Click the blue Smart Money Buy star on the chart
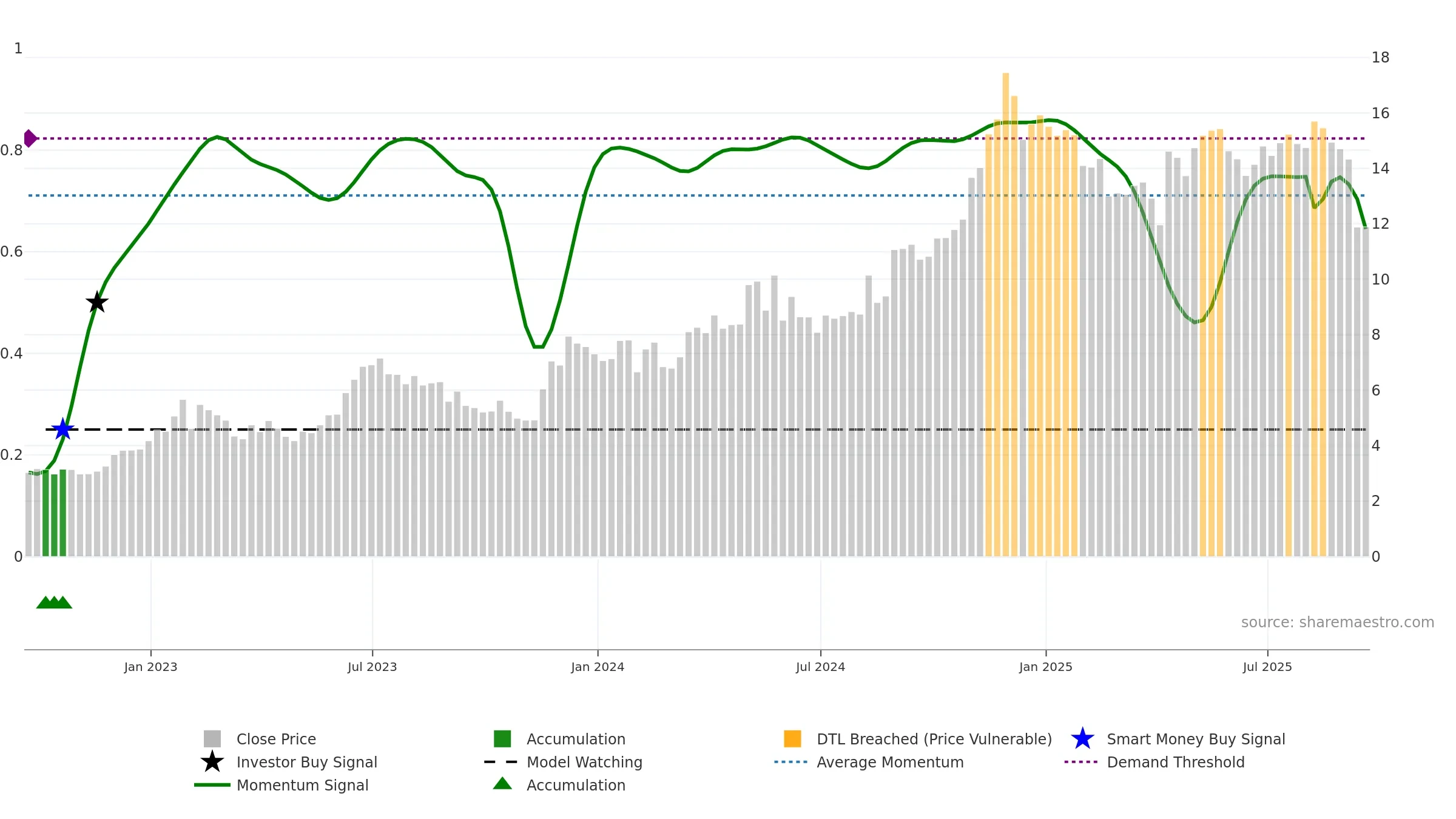Screen dimensions: 1456x819 click(x=62, y=429)
